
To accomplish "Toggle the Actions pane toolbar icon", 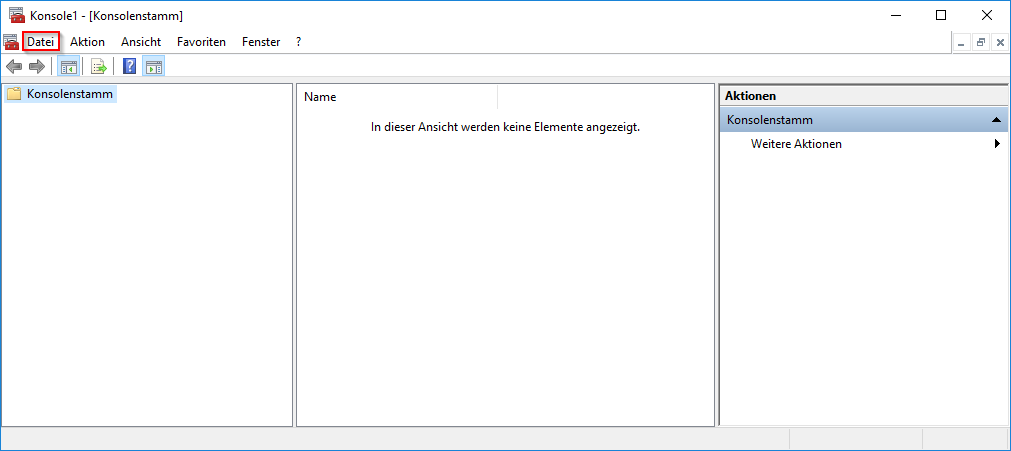I will tap(154, 67).
